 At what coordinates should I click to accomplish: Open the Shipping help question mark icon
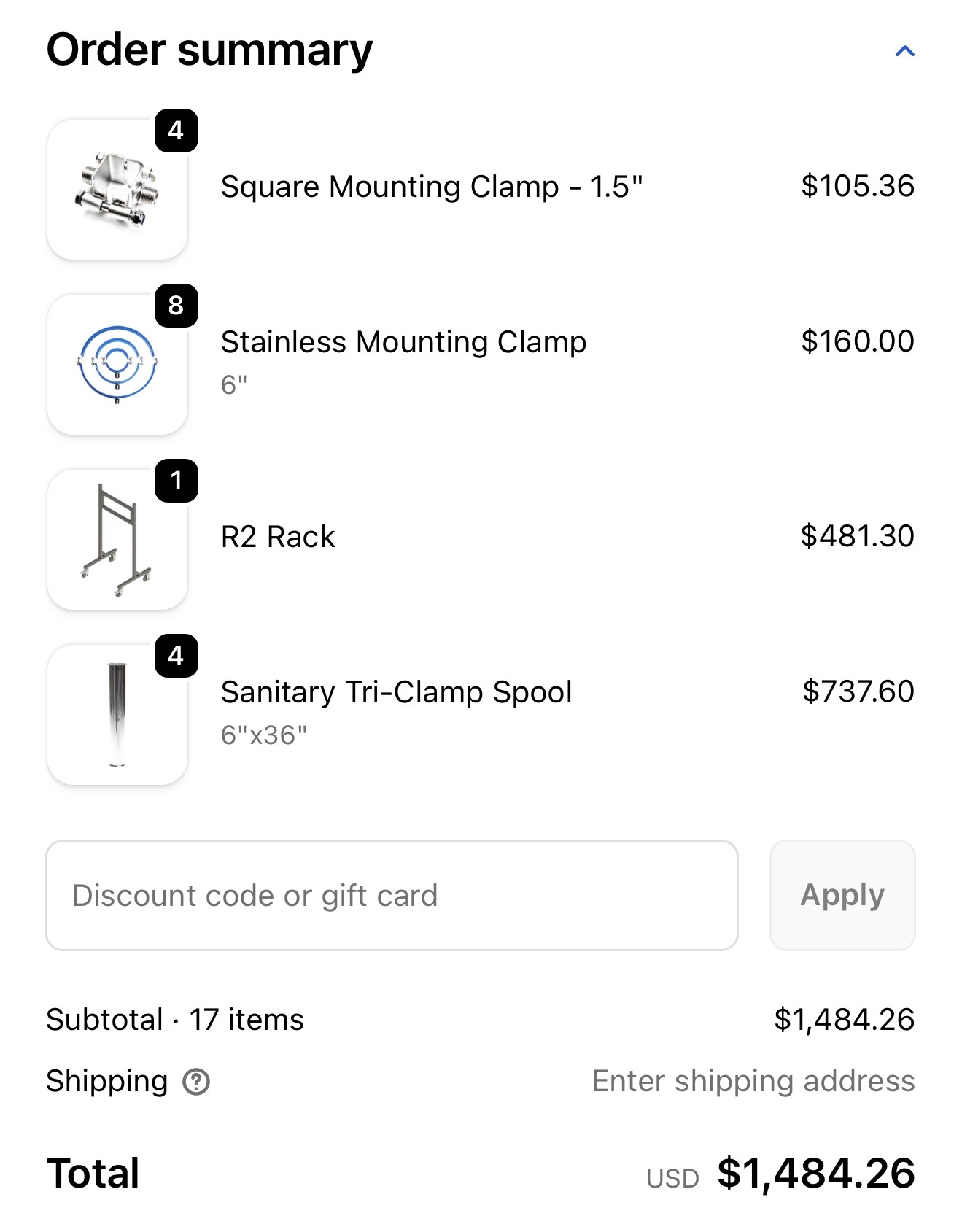pyautogui.click(x=196, y=1082)
